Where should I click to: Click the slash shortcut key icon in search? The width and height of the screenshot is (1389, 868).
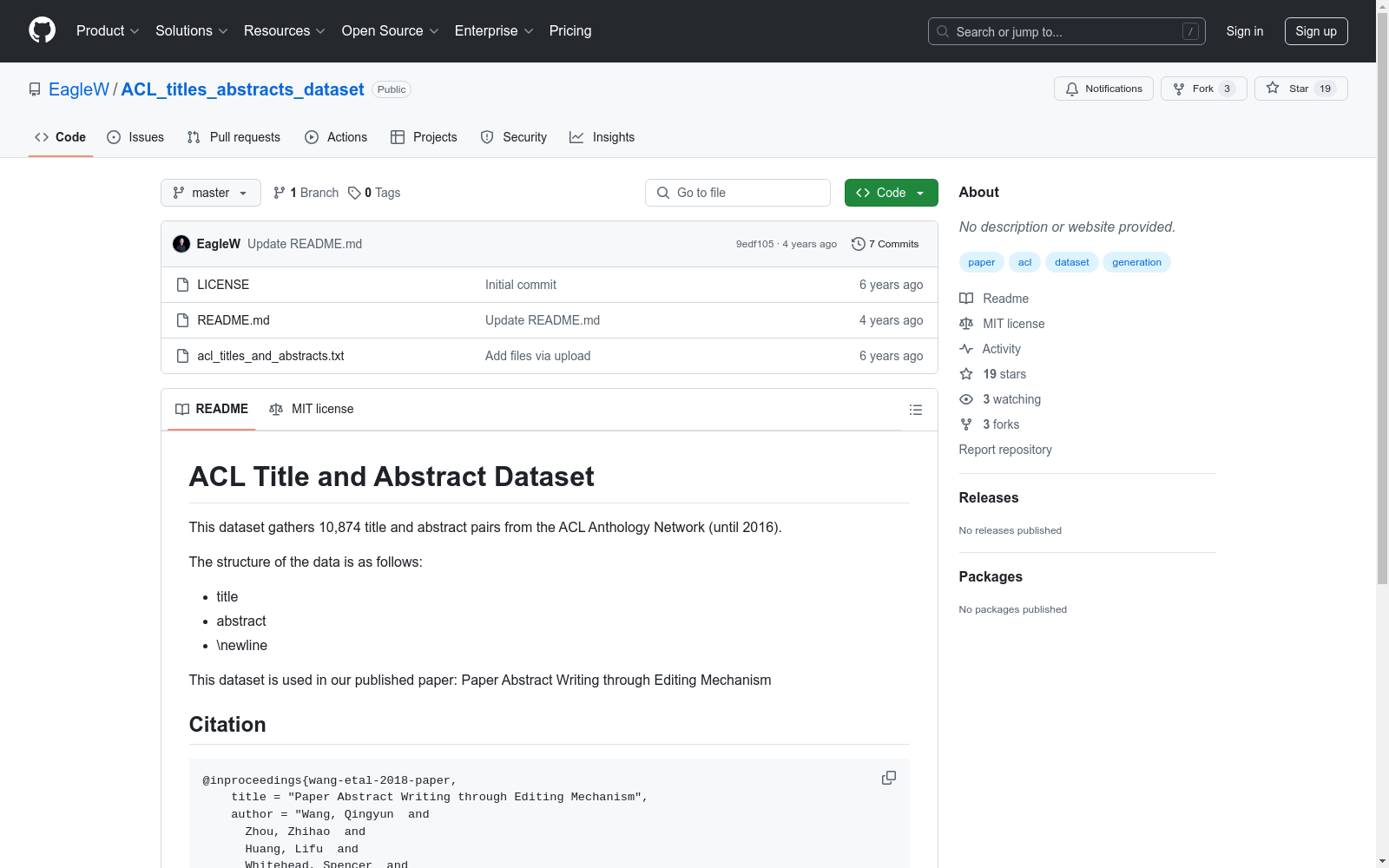point(1190,31)
